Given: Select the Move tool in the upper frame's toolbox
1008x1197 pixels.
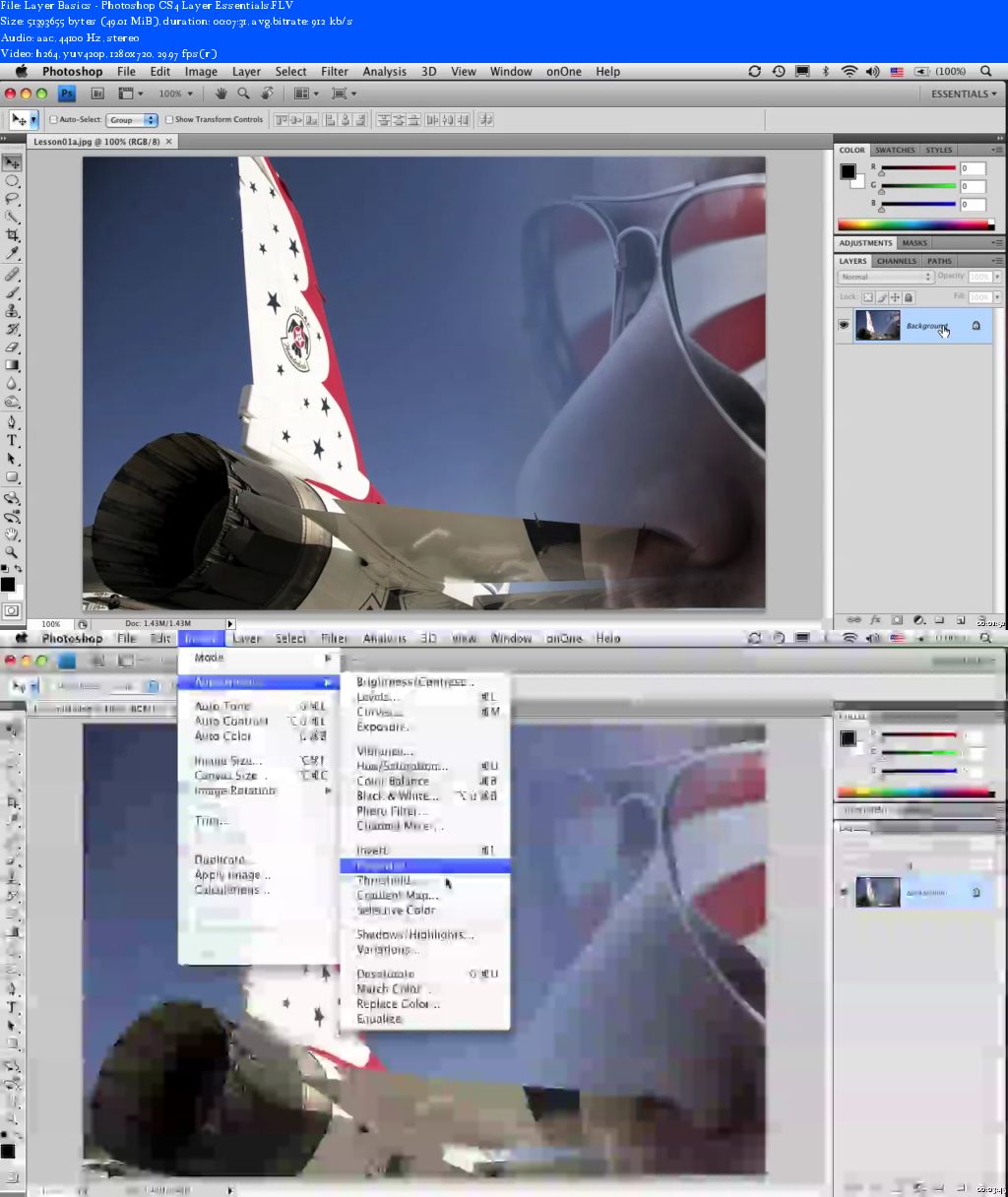Looking at the screenshot, I should (x=12, y=162).
